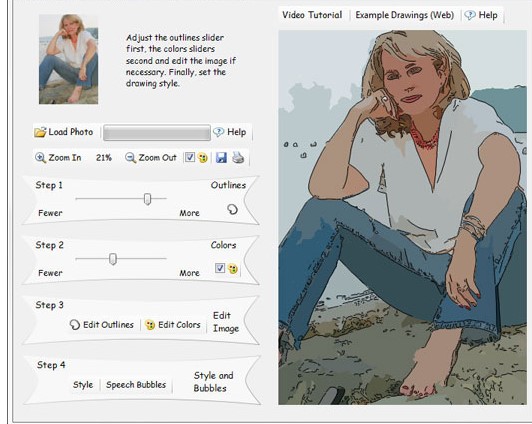Open the top-right Help menu item

(x=481, y=15)
